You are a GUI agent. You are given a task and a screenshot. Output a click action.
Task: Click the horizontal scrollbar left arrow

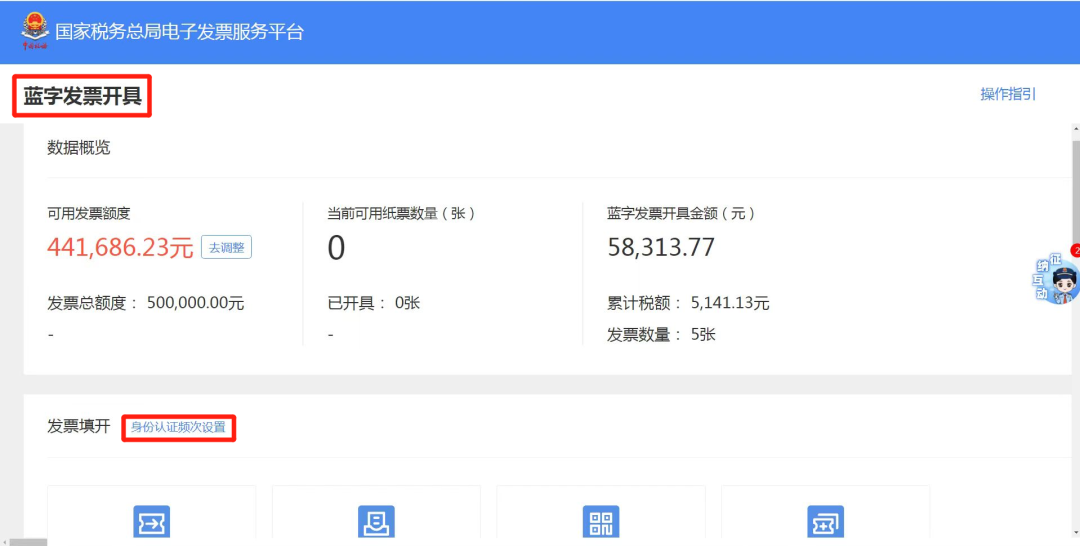pos(6,543)
